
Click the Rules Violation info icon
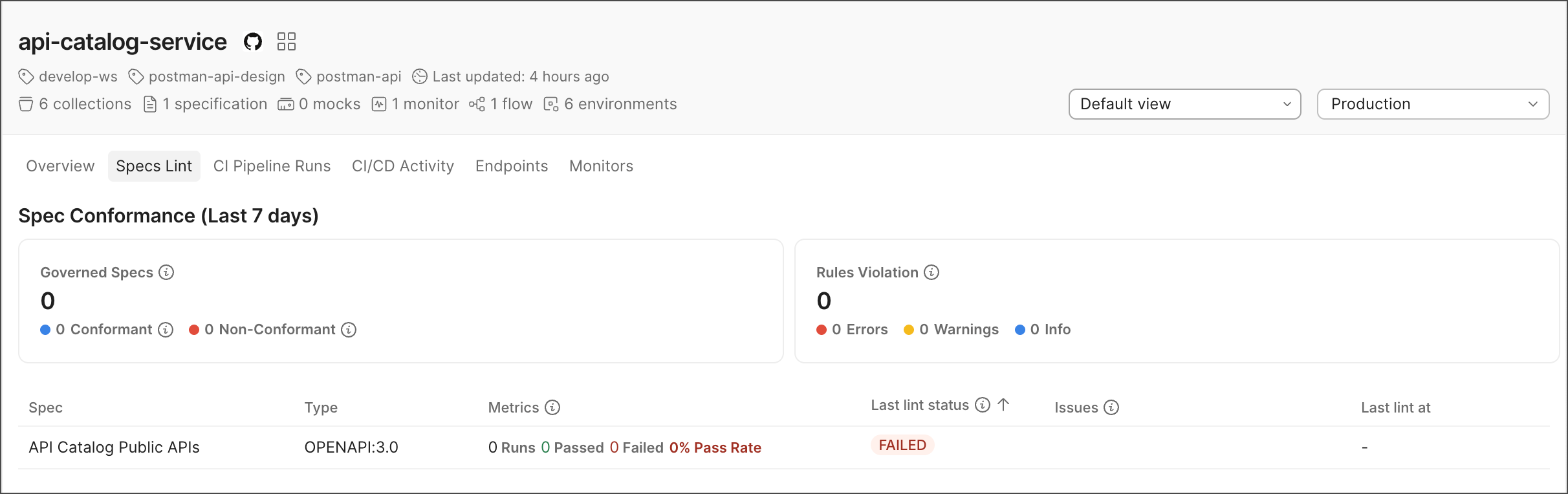coord(931,272)
